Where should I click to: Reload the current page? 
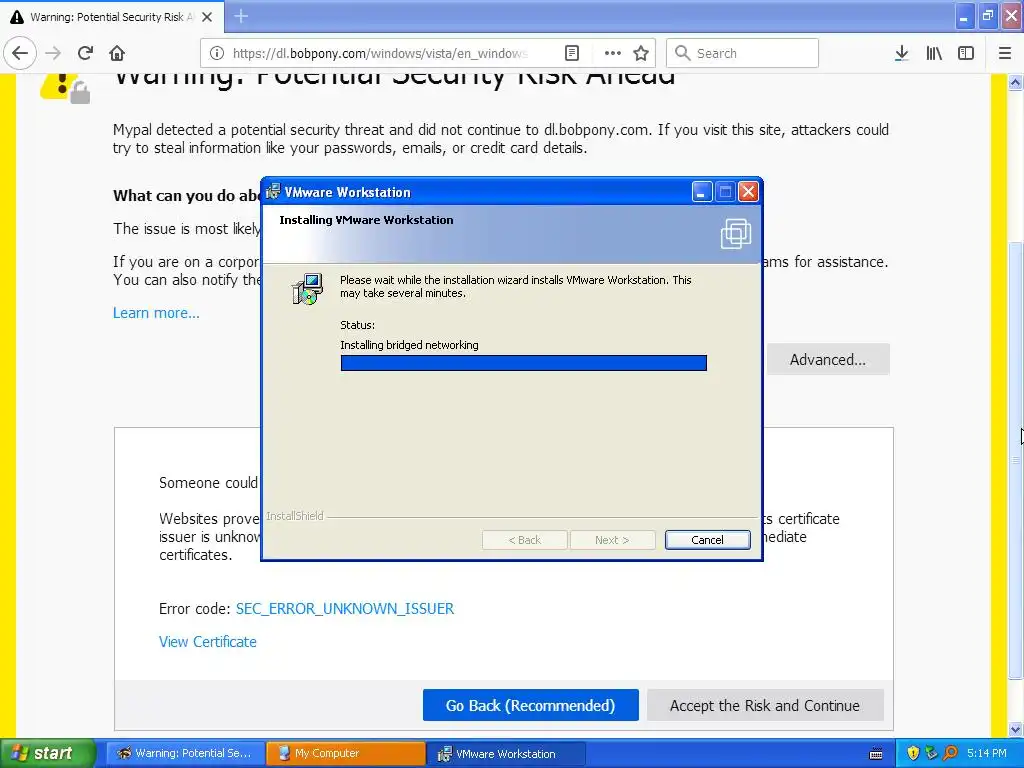tap(85, 53)
